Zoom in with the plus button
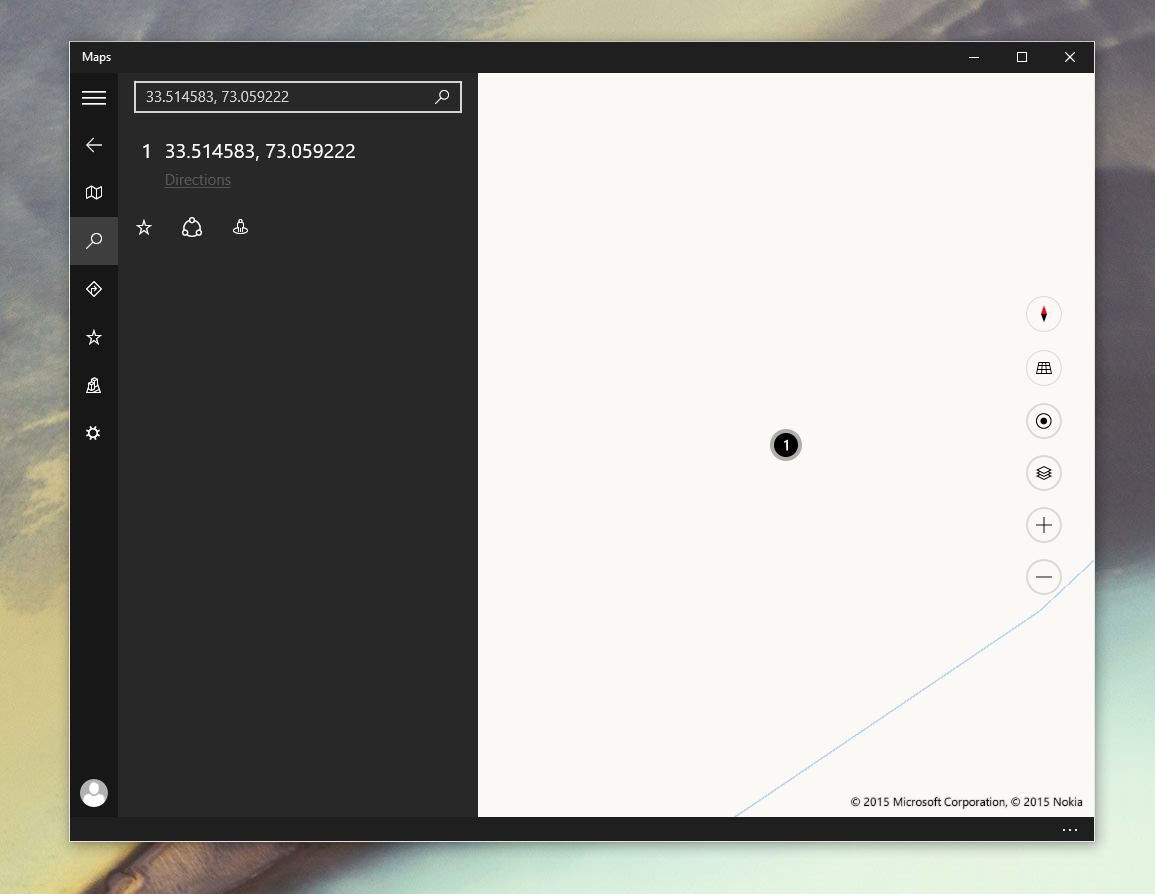The height and width of the screenshot is (894, 1155). coord(1043,525)
